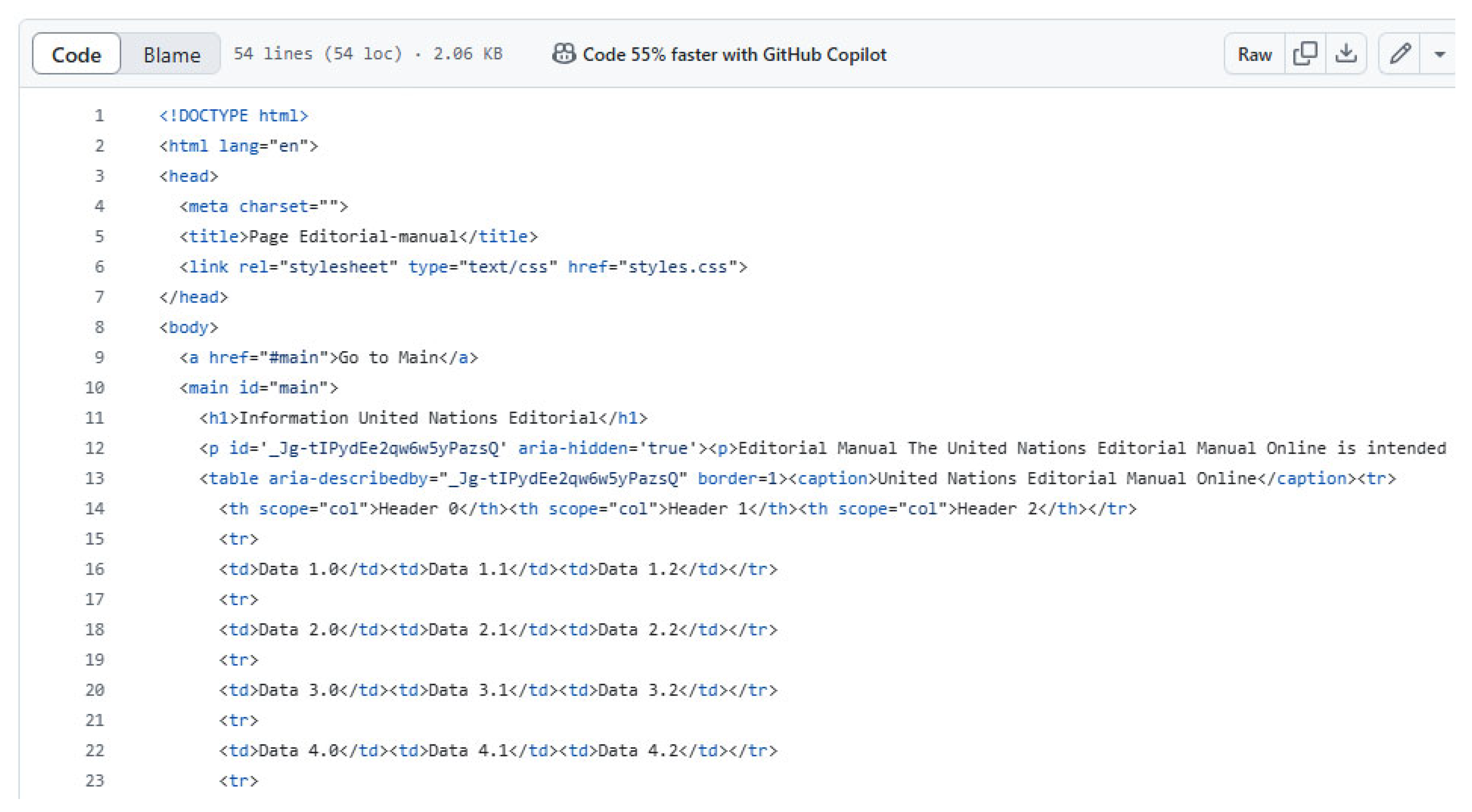
Task: Click line number 13 table row
Action: pyautogui.click(x=95, y=478)
